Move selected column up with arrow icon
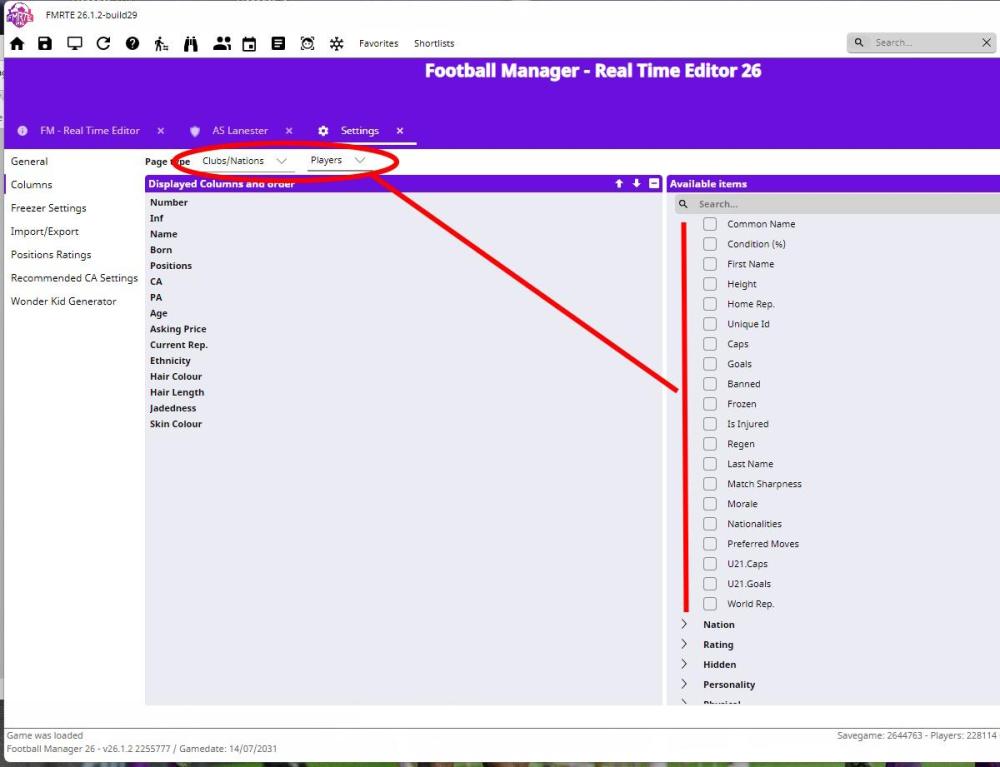Screen dimensions: 1000x767 point(619,184)
